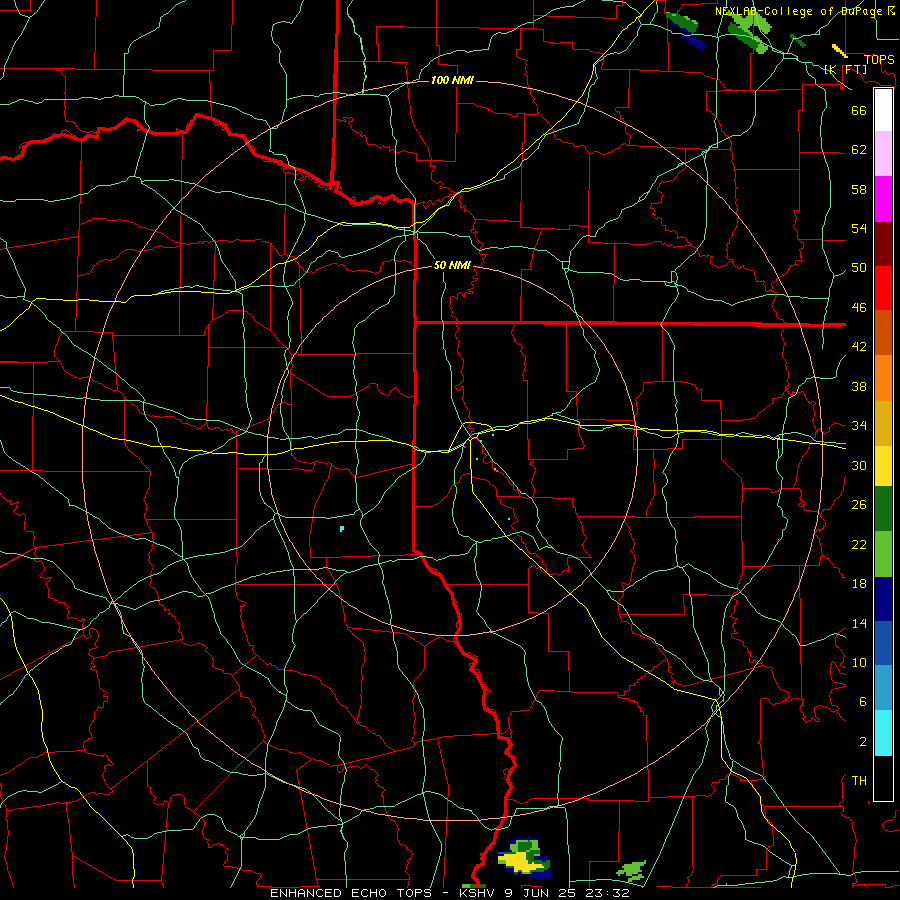The height and width of the screenshot is (900, 900).
Task: Select the bright red legend swatch
Action: coord(883,288)
